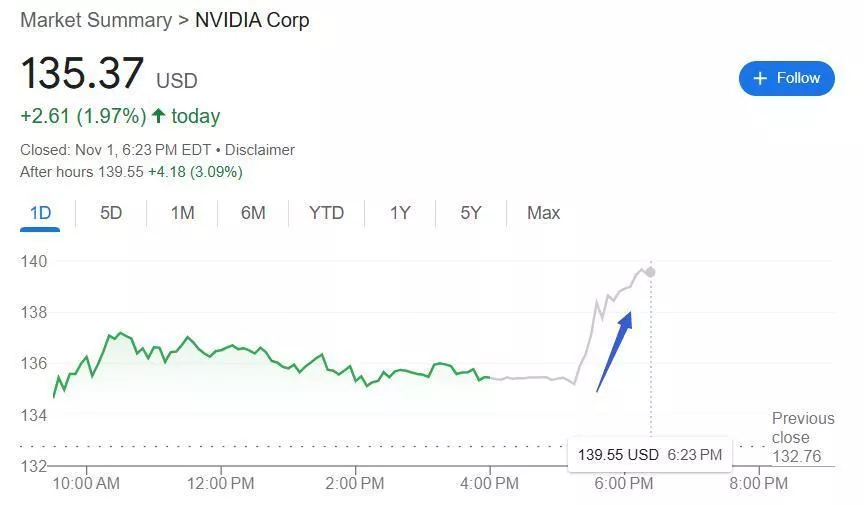Click the Previous close 132.76 label
Viewport: 864px width, 505px height.
[x=802, y=437]
